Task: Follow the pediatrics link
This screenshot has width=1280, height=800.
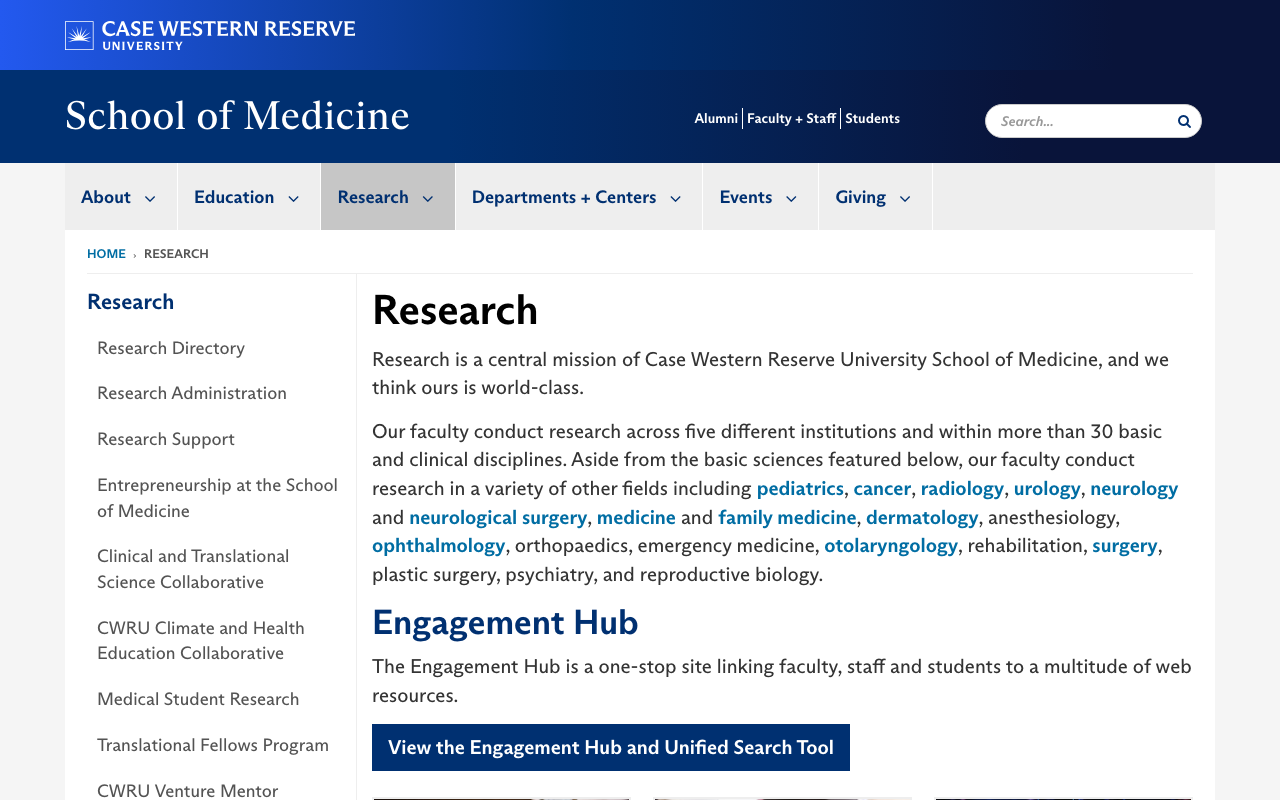Action: (800, 488)
